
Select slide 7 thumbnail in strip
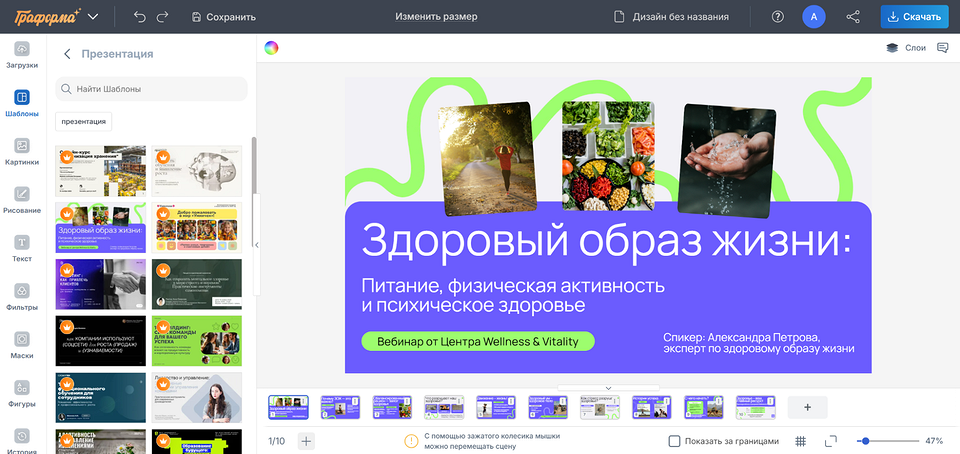click(600, 407)
